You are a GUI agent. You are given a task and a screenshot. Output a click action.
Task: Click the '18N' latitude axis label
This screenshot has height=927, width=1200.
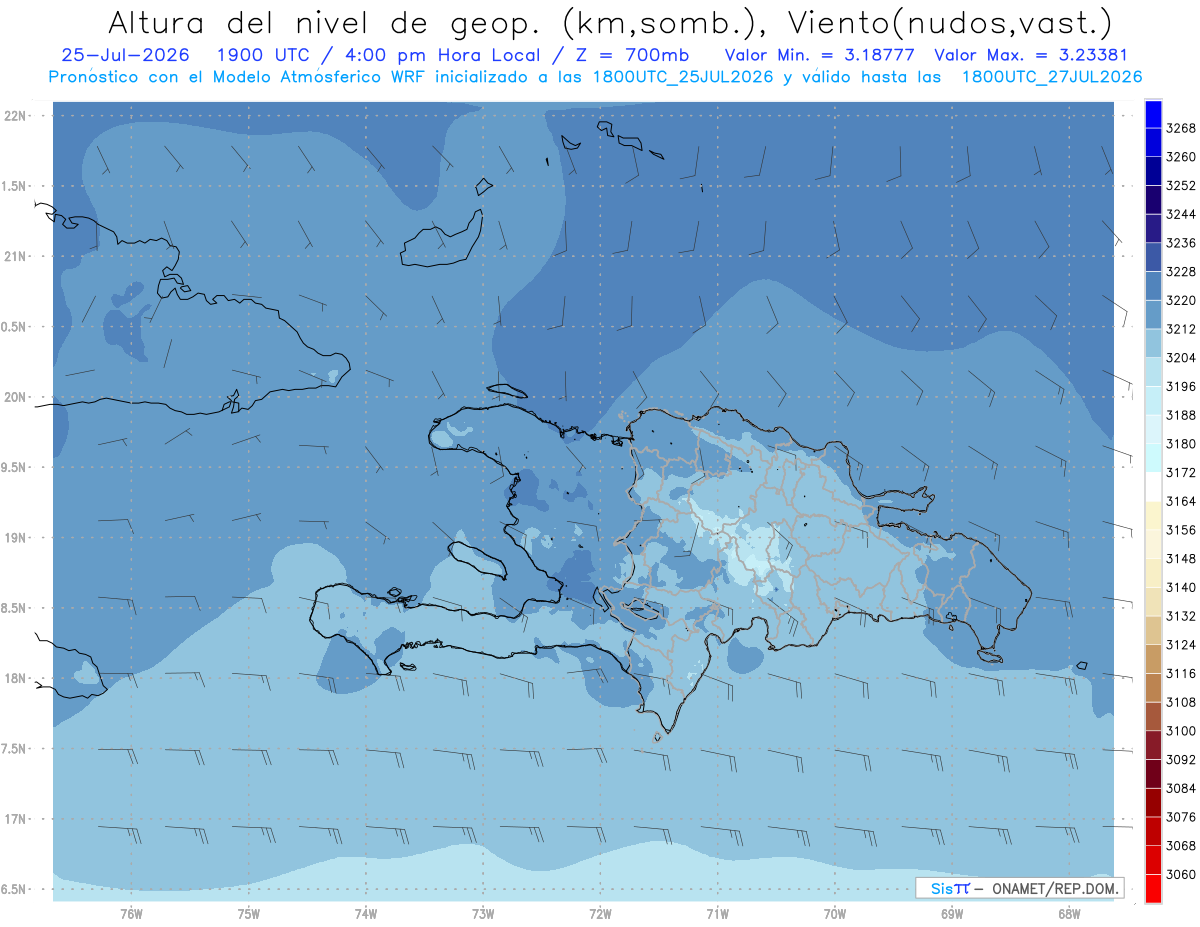pos(15,678)
